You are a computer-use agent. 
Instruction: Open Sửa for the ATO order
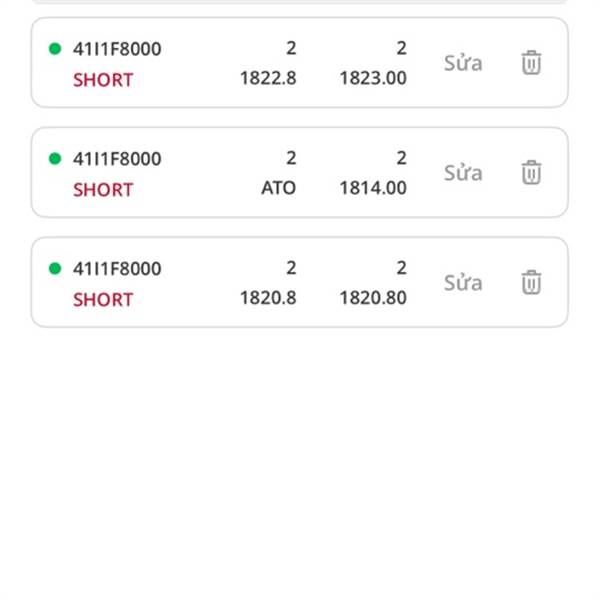(463, 173)
